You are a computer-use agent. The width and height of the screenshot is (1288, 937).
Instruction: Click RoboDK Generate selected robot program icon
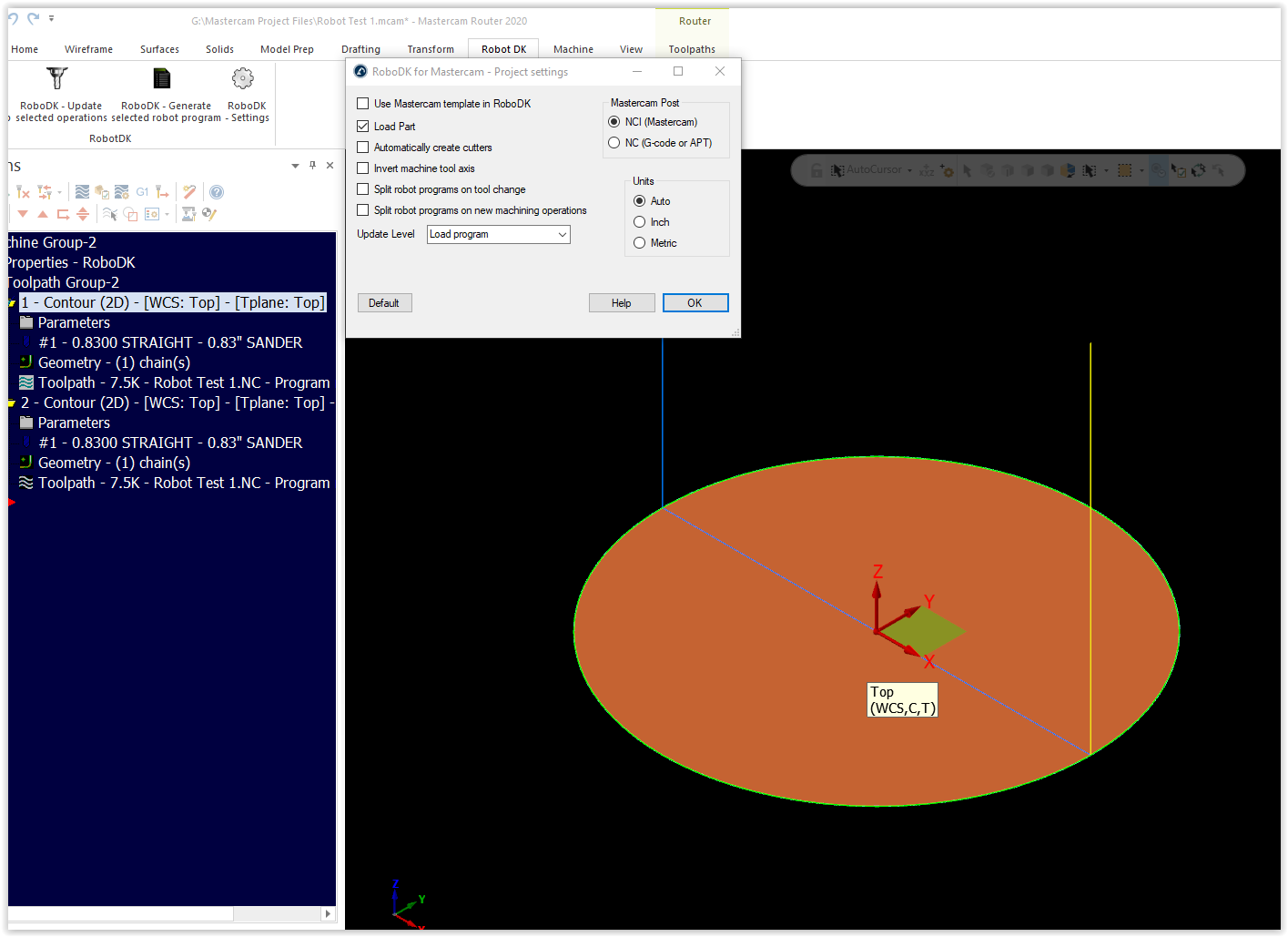(162, 80)
